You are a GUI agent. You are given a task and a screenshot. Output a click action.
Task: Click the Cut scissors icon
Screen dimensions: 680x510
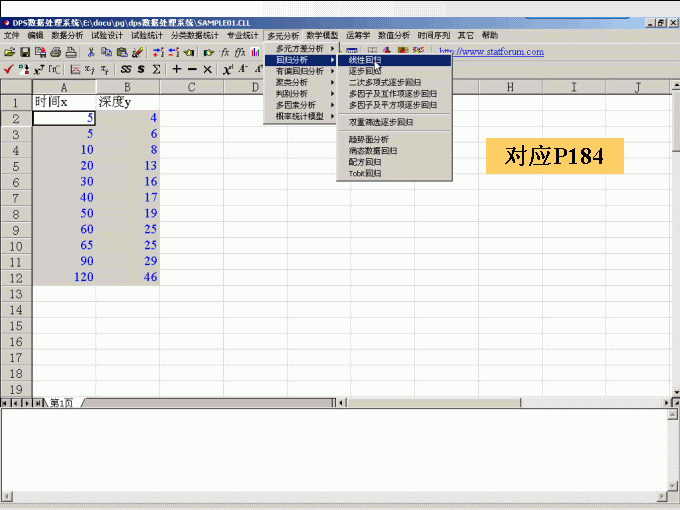91,52
